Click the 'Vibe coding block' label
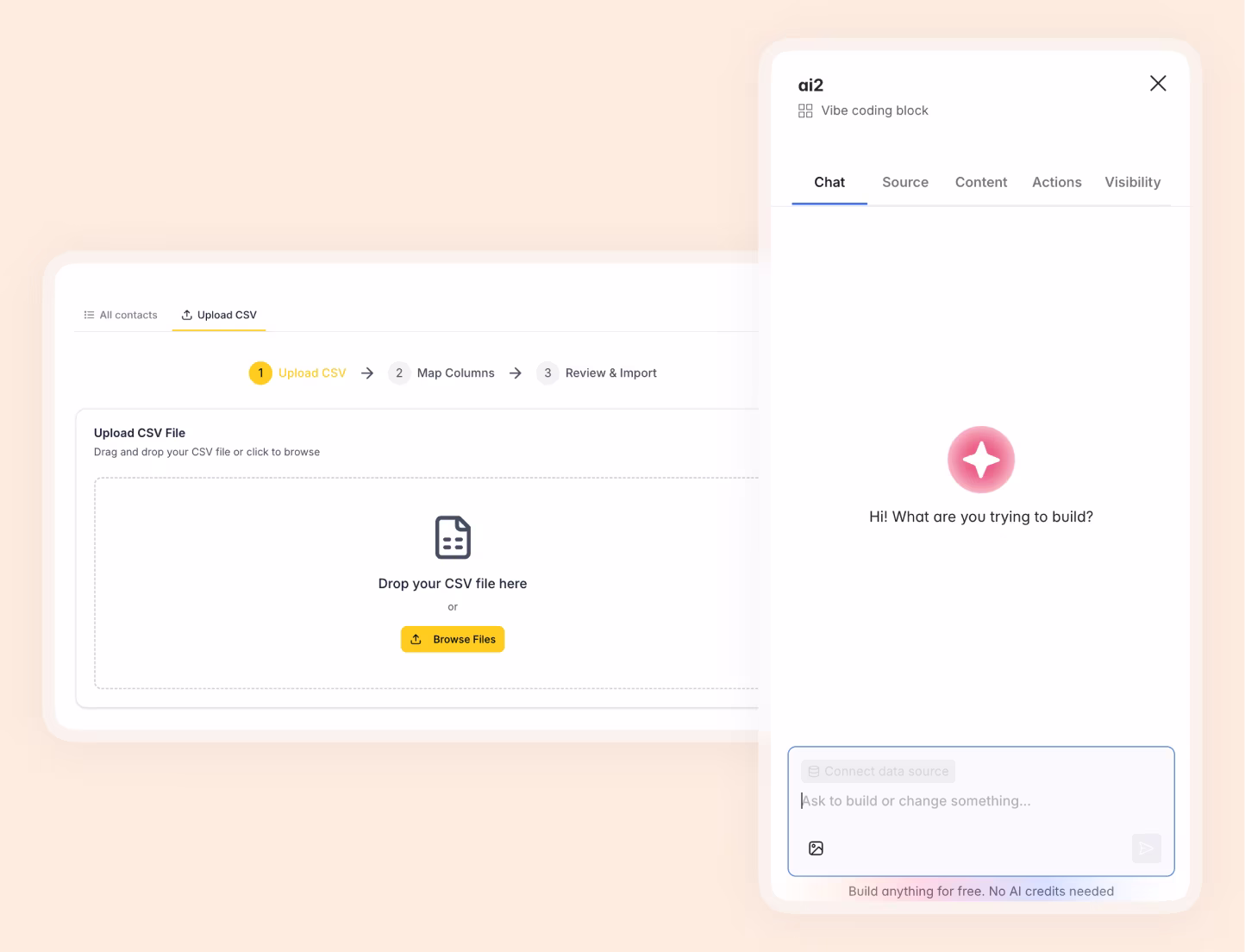Image resolution: width=1245 pixels, height=952 pixels. (874, 110)
